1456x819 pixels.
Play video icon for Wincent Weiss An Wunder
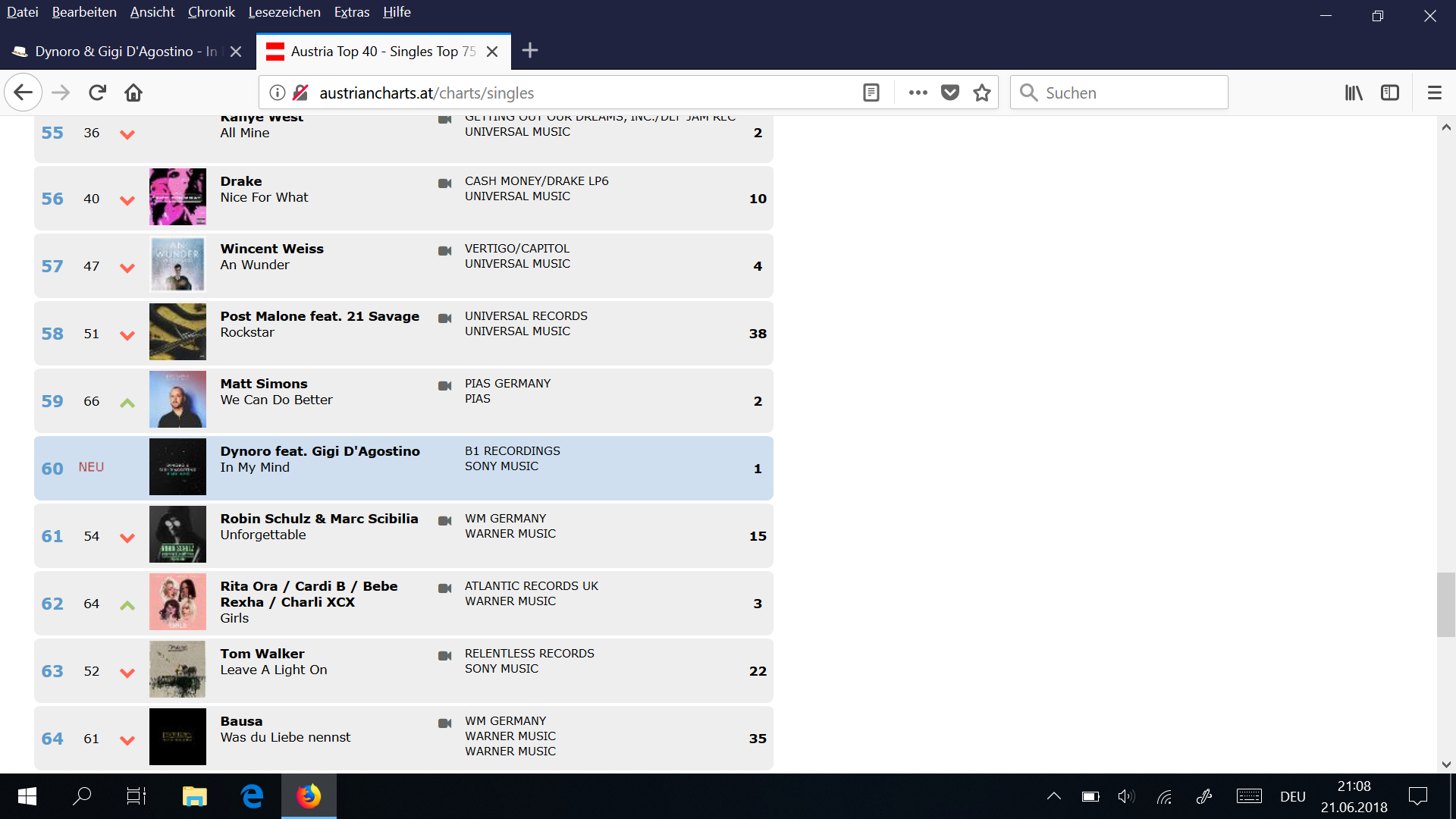point(445,250)
